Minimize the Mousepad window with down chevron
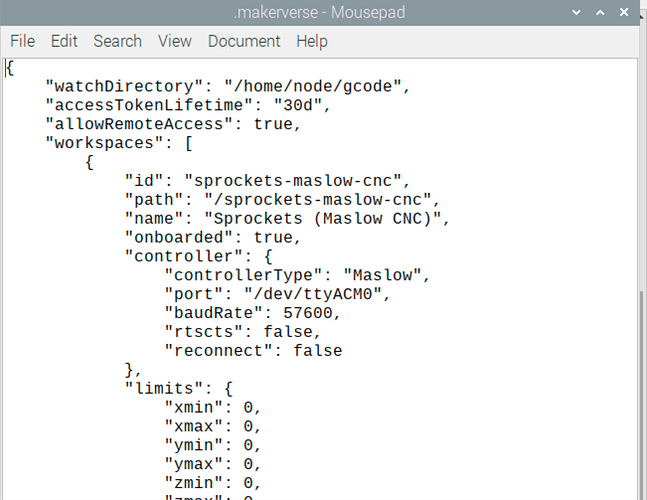The image size is (647, 500). [576, 13]
